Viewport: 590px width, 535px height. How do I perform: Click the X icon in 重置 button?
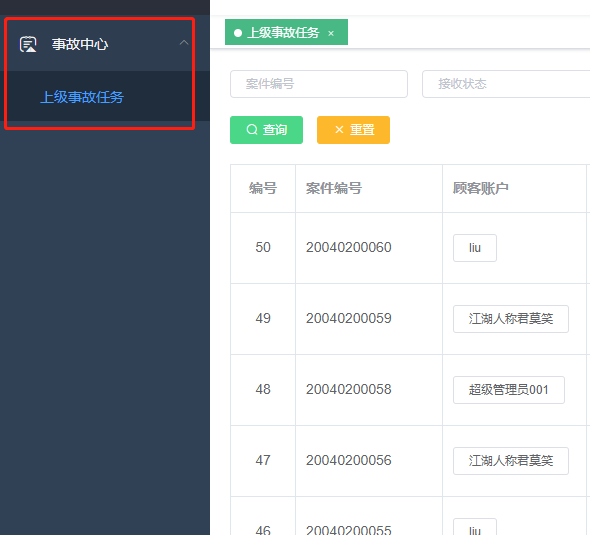pyautogui.click(x=339, y=130)
